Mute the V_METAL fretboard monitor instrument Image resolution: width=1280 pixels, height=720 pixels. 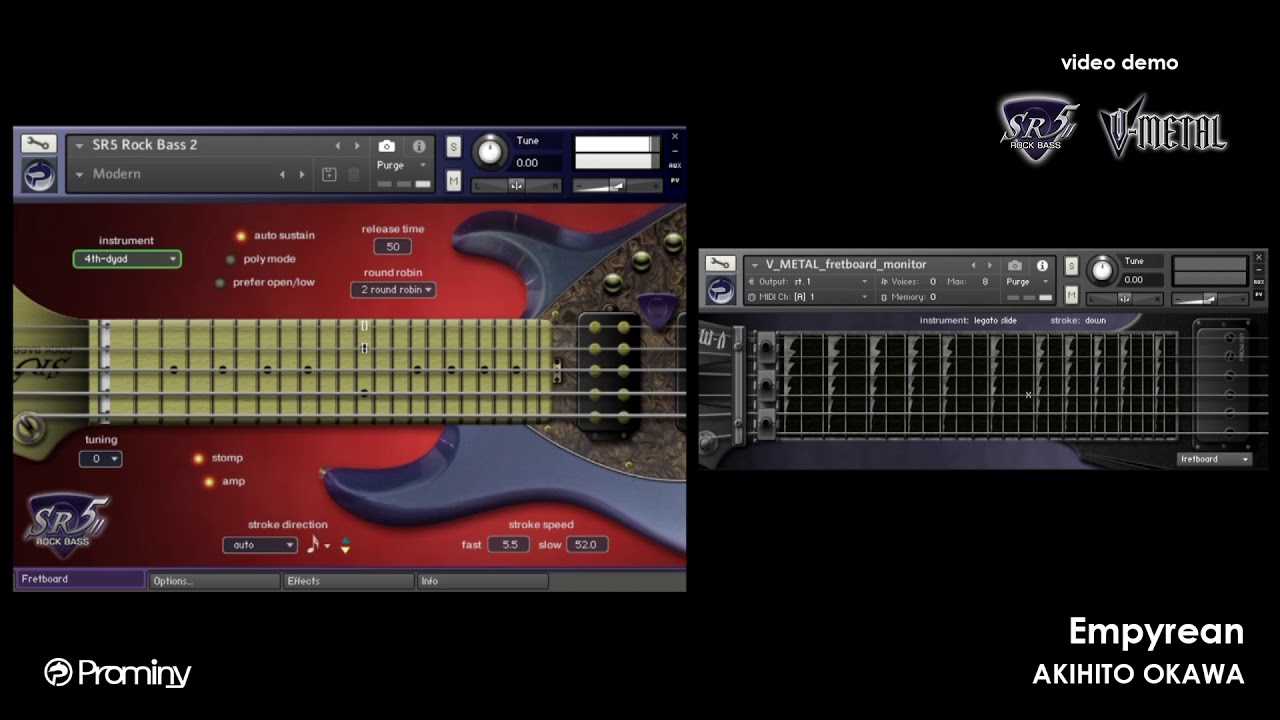click(x=1071, y=295)
